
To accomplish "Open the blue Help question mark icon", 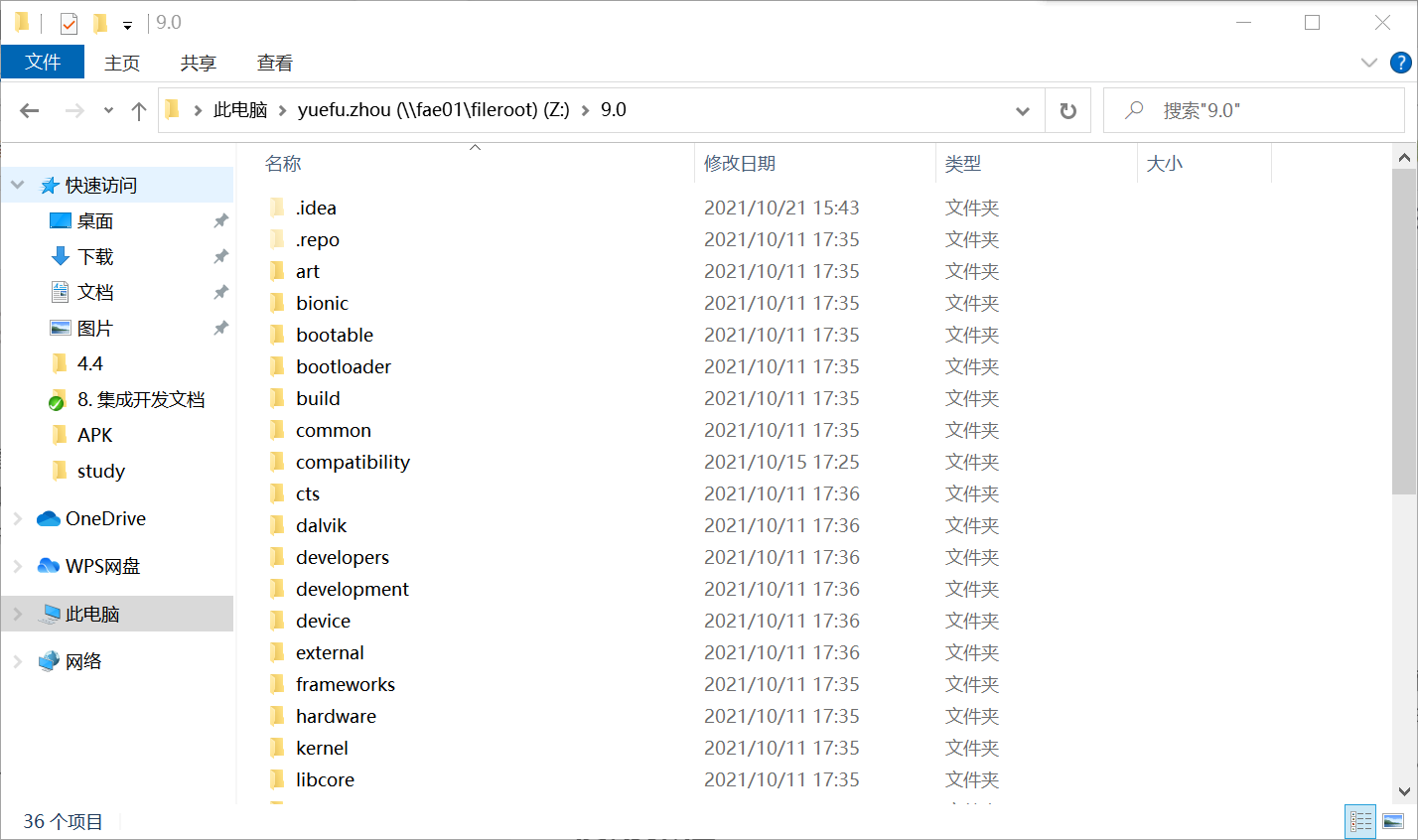I will coord(1400,63).
